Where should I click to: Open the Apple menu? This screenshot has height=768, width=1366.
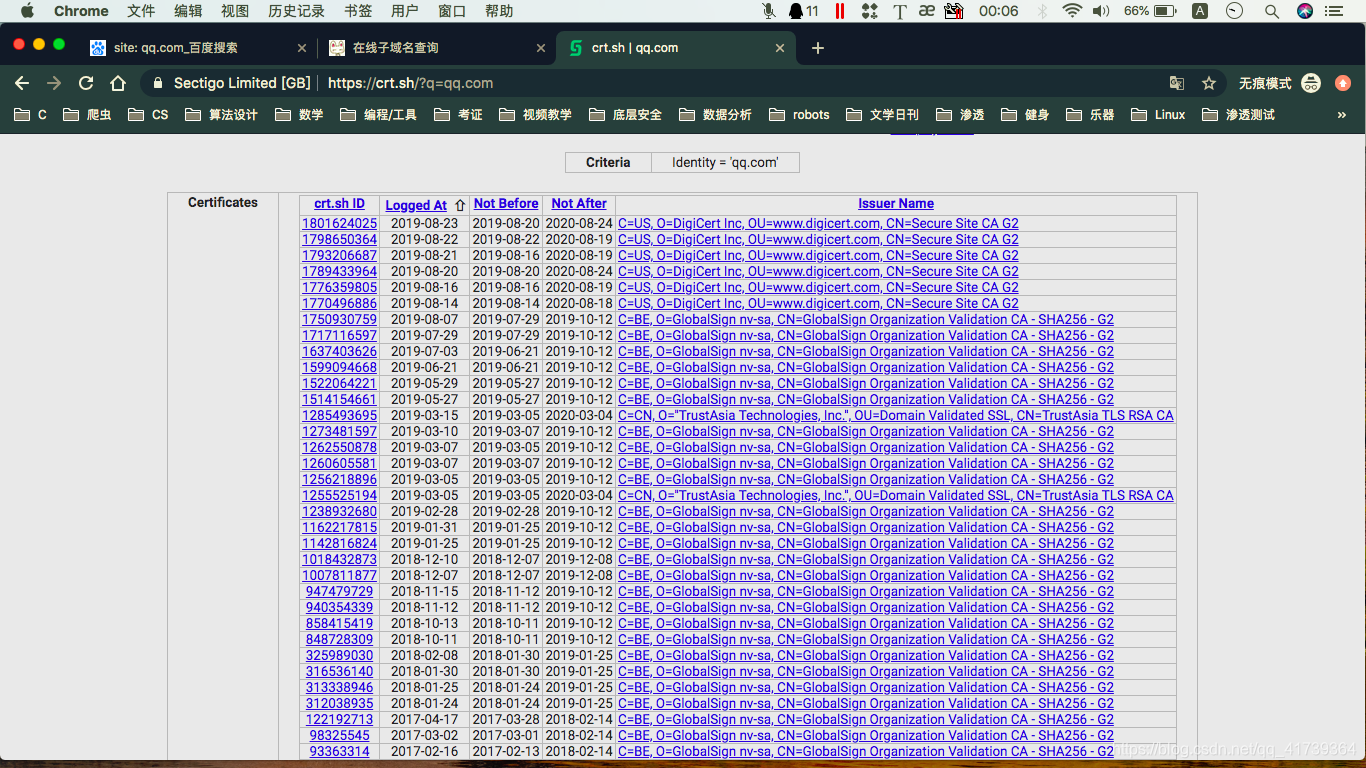pyautogui.click(x=27, y=11)
